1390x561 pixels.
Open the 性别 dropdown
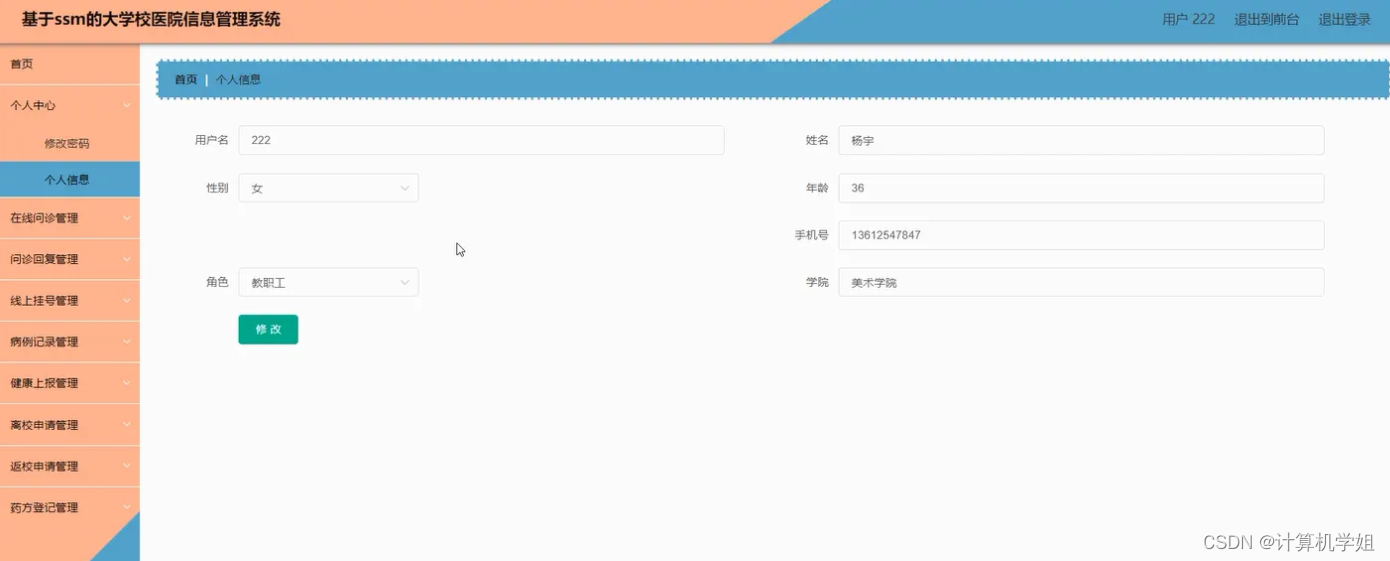click(328, 188)
